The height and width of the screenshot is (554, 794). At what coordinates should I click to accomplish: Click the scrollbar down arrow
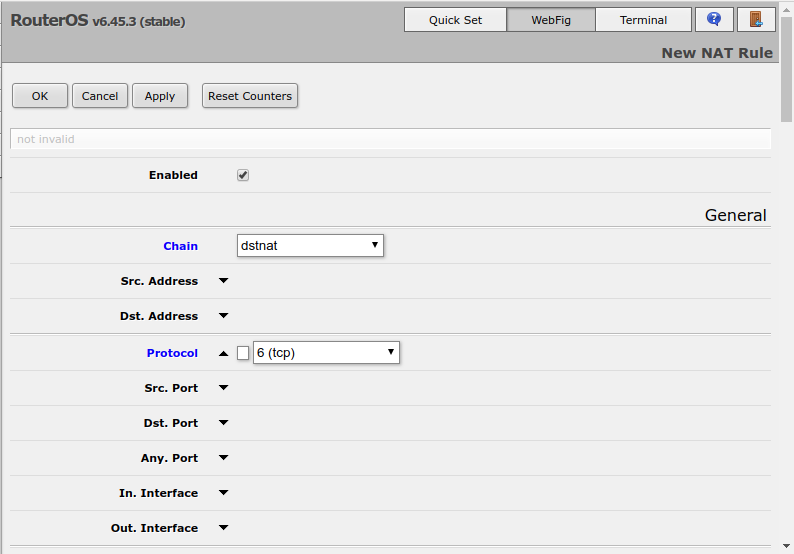click(x=786, y=546)
